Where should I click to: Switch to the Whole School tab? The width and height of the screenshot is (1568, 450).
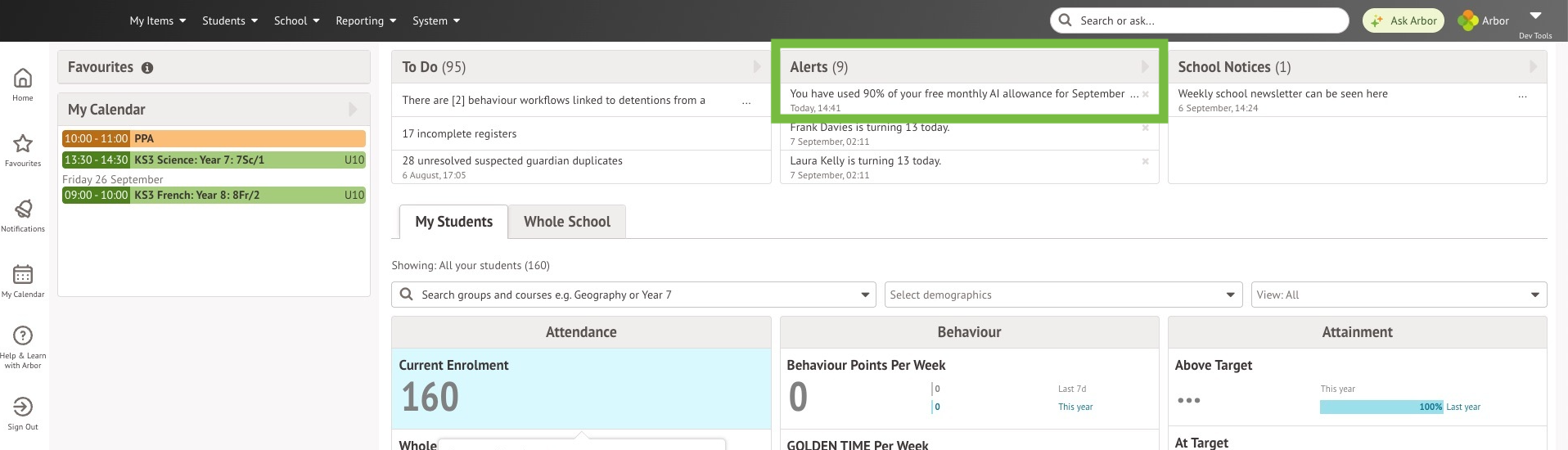tap(566, 222)
